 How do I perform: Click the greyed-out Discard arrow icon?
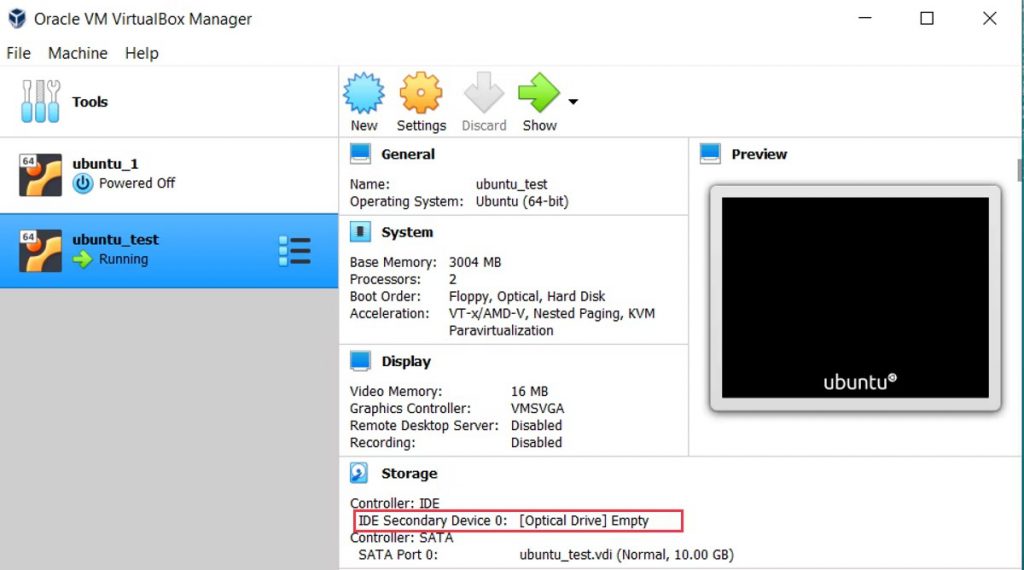pyautogui.click(x=484, y=95)
